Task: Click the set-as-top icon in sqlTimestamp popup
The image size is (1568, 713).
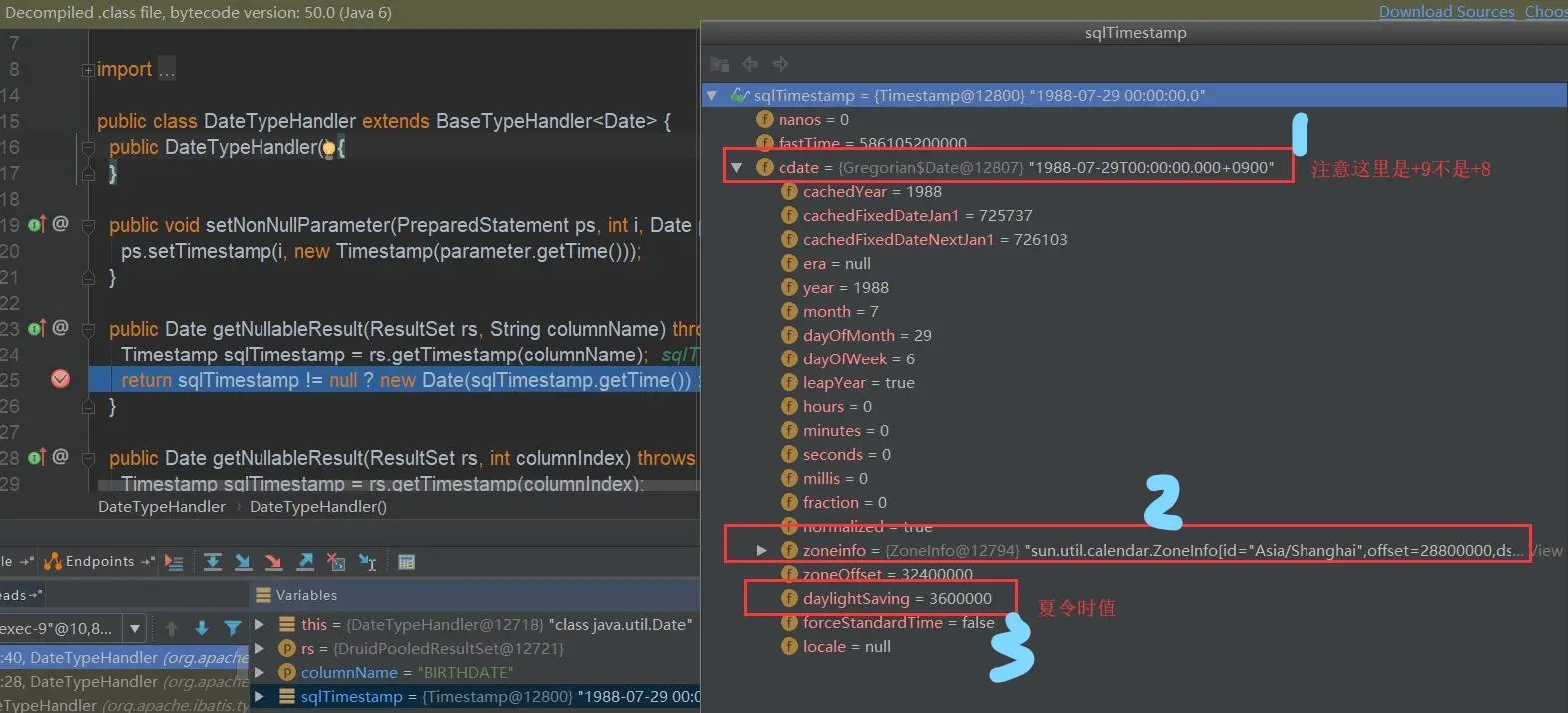Action: [x=719, y=64]
